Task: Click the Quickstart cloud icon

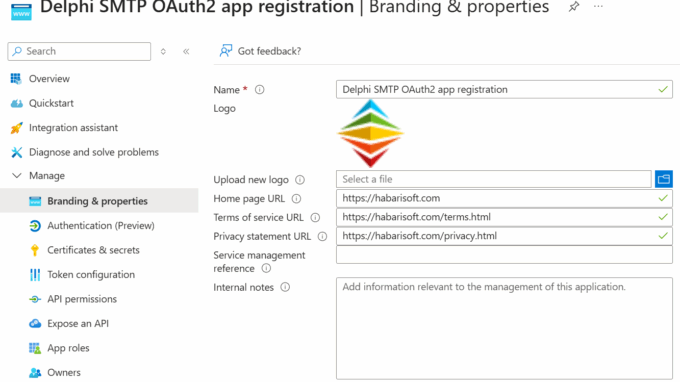Action: (16, 103)
